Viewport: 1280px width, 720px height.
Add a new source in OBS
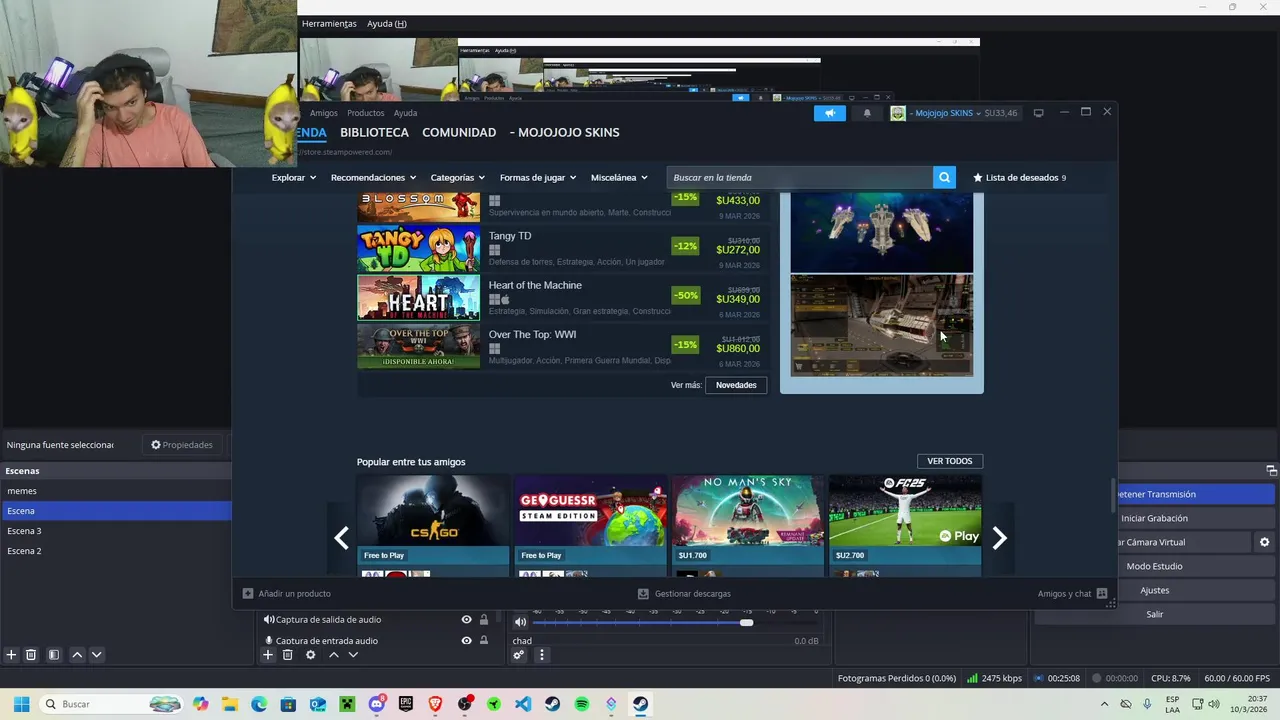(x=268, y=655)
